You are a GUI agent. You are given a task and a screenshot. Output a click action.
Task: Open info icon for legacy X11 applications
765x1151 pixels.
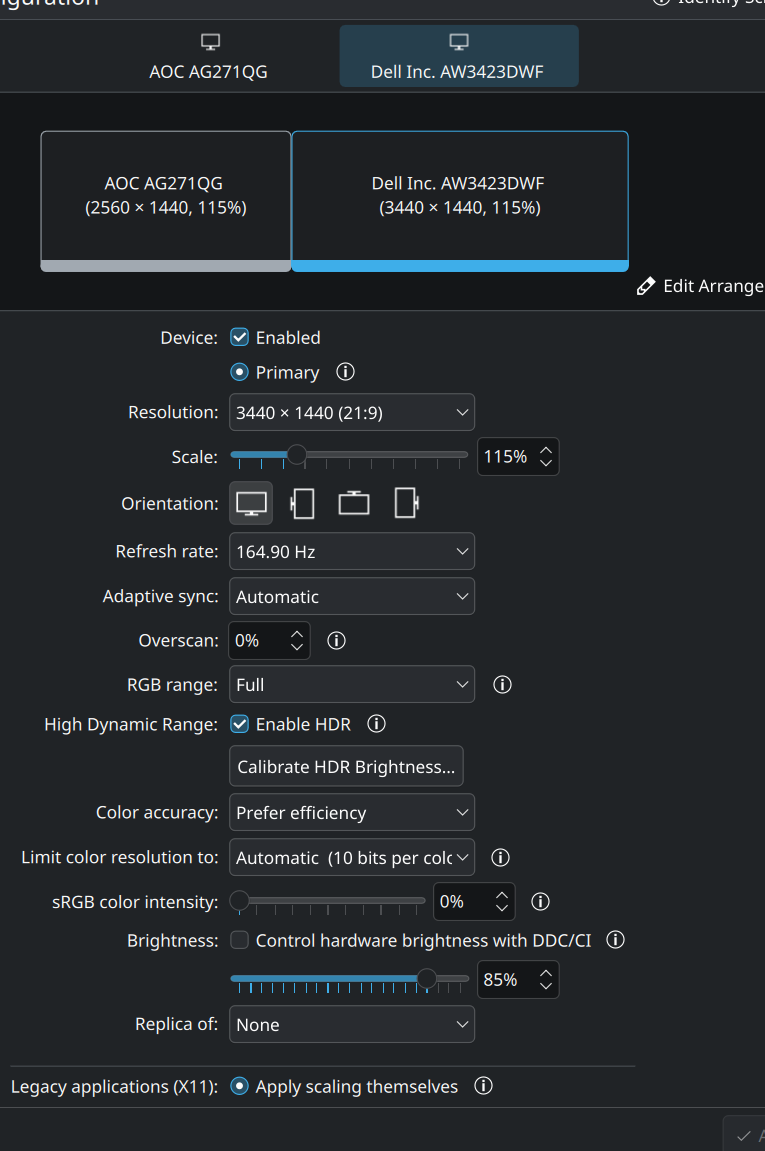(483, 1086)
